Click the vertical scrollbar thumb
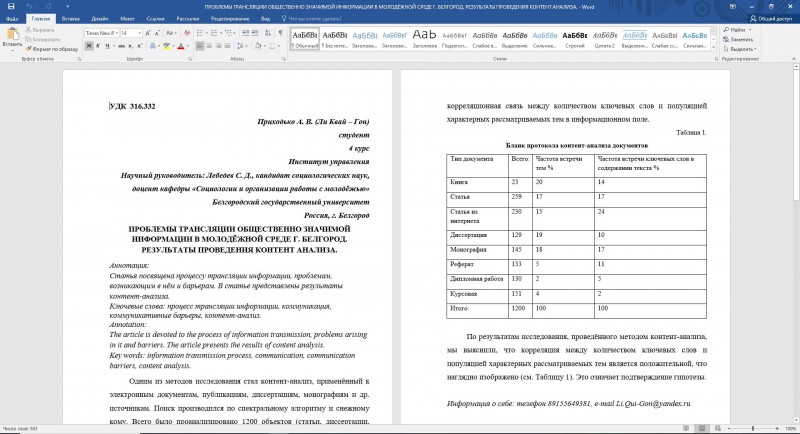 (795, 135)
